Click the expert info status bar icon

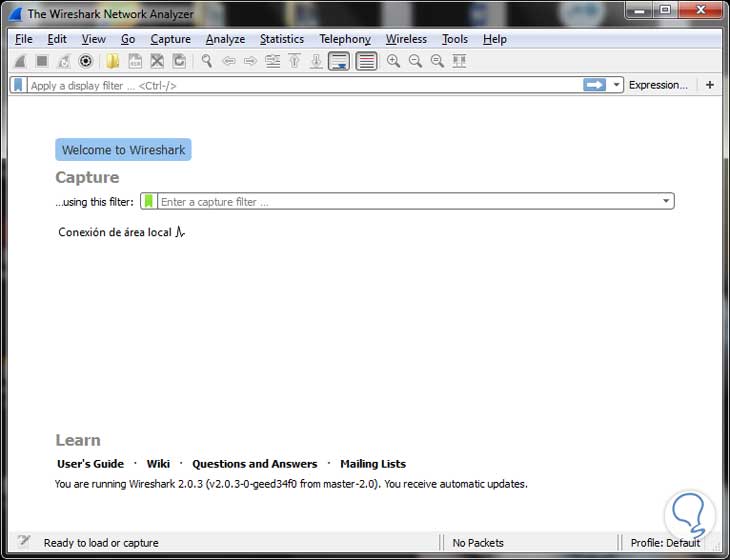click(x=24, y=541)
